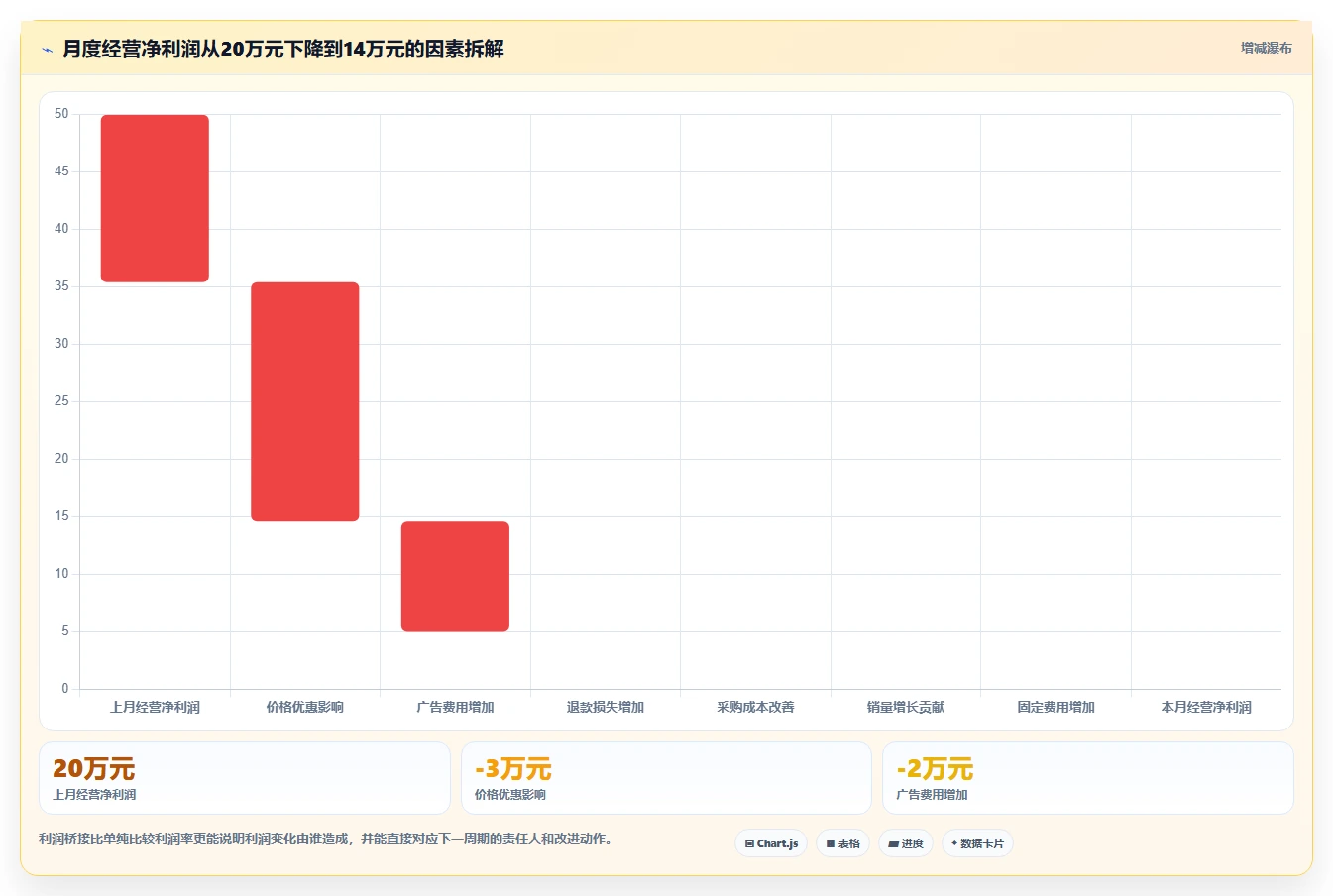
Task: Click the lightning icon beside the title
Action: pos(47,50)
